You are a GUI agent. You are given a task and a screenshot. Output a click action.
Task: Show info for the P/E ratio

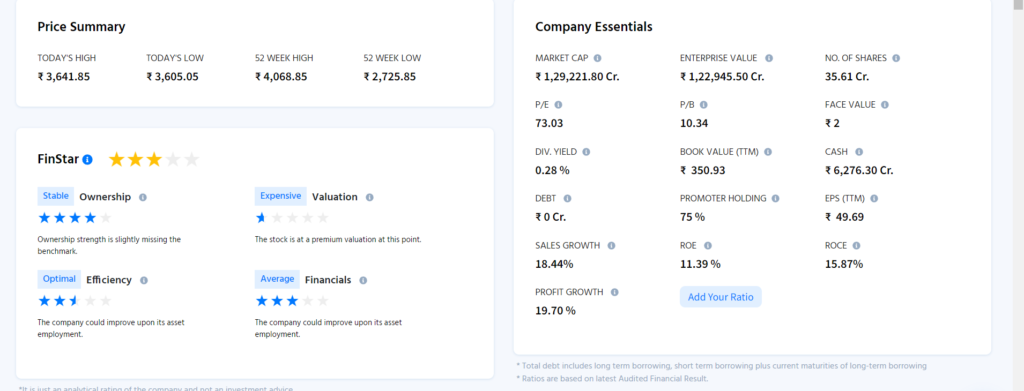[558, 104]
